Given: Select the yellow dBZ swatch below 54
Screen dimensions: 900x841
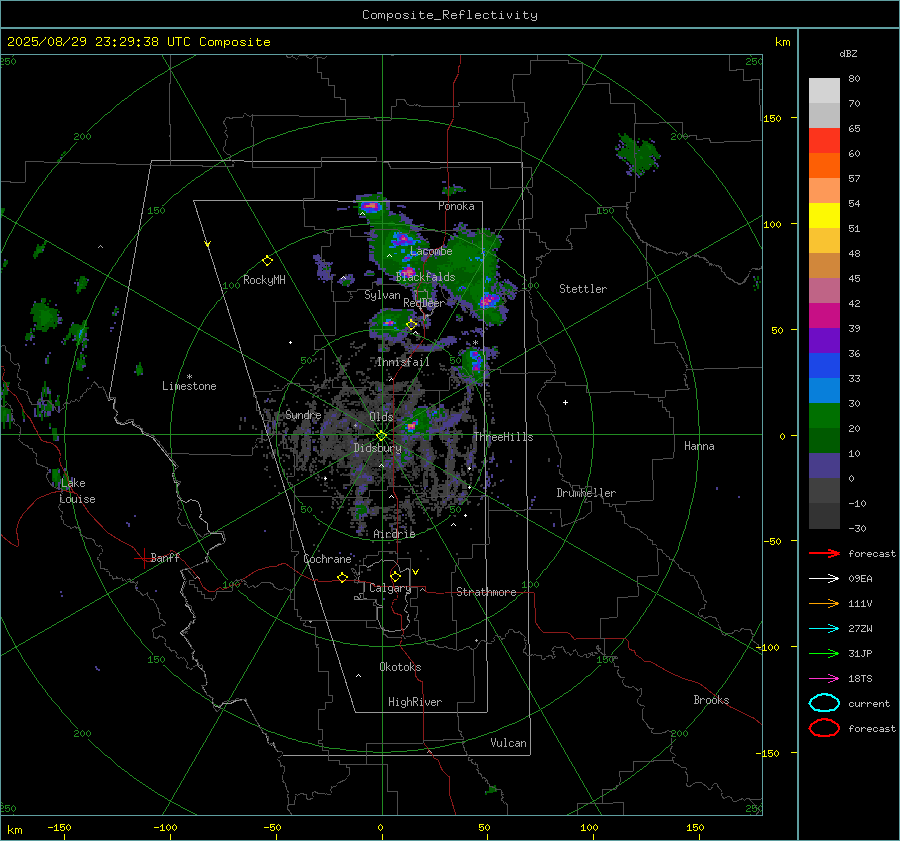Looking at the screenshot, I should [x=824, y=215].
